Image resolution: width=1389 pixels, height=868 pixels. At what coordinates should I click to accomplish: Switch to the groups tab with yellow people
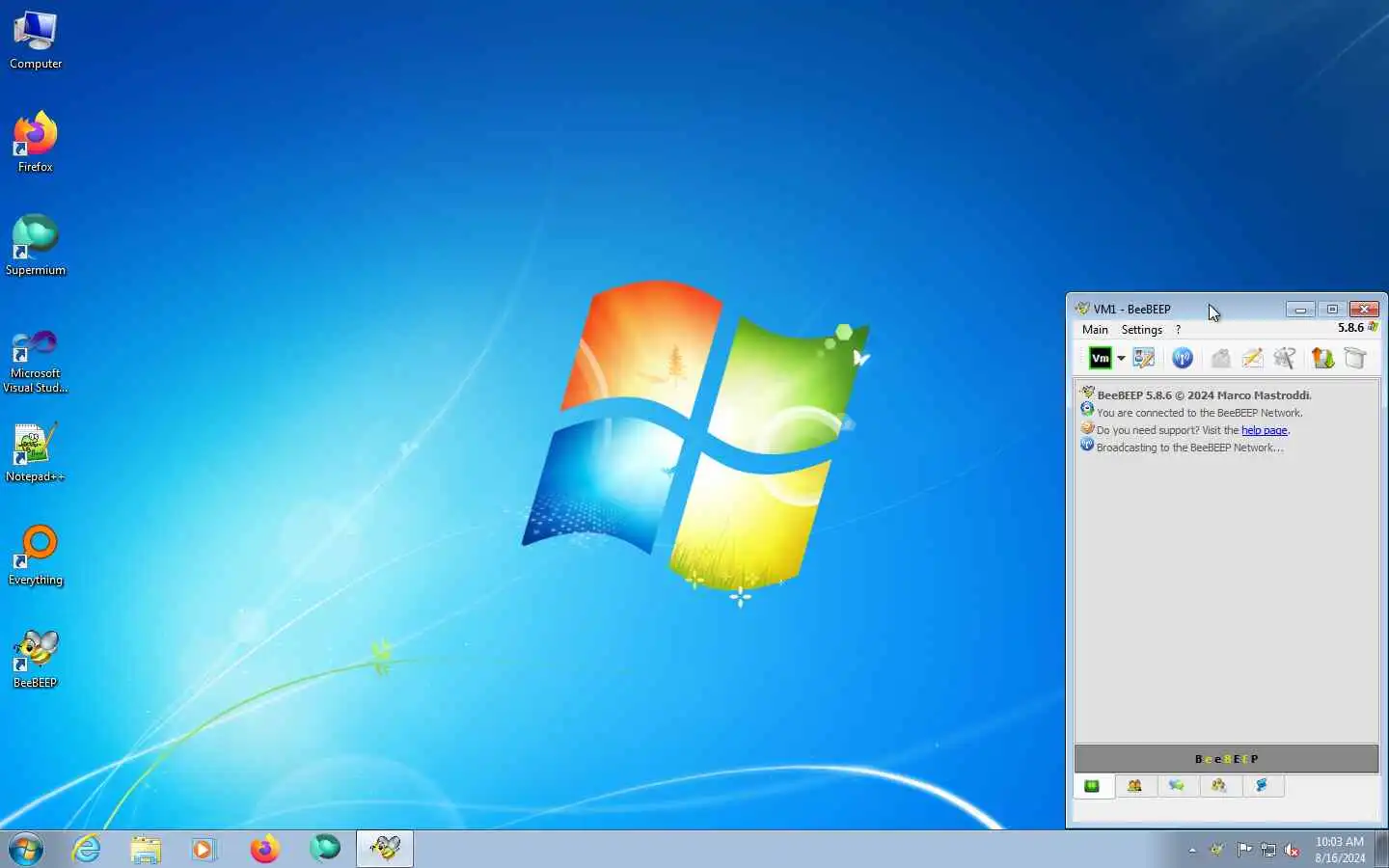(1219, 786)
